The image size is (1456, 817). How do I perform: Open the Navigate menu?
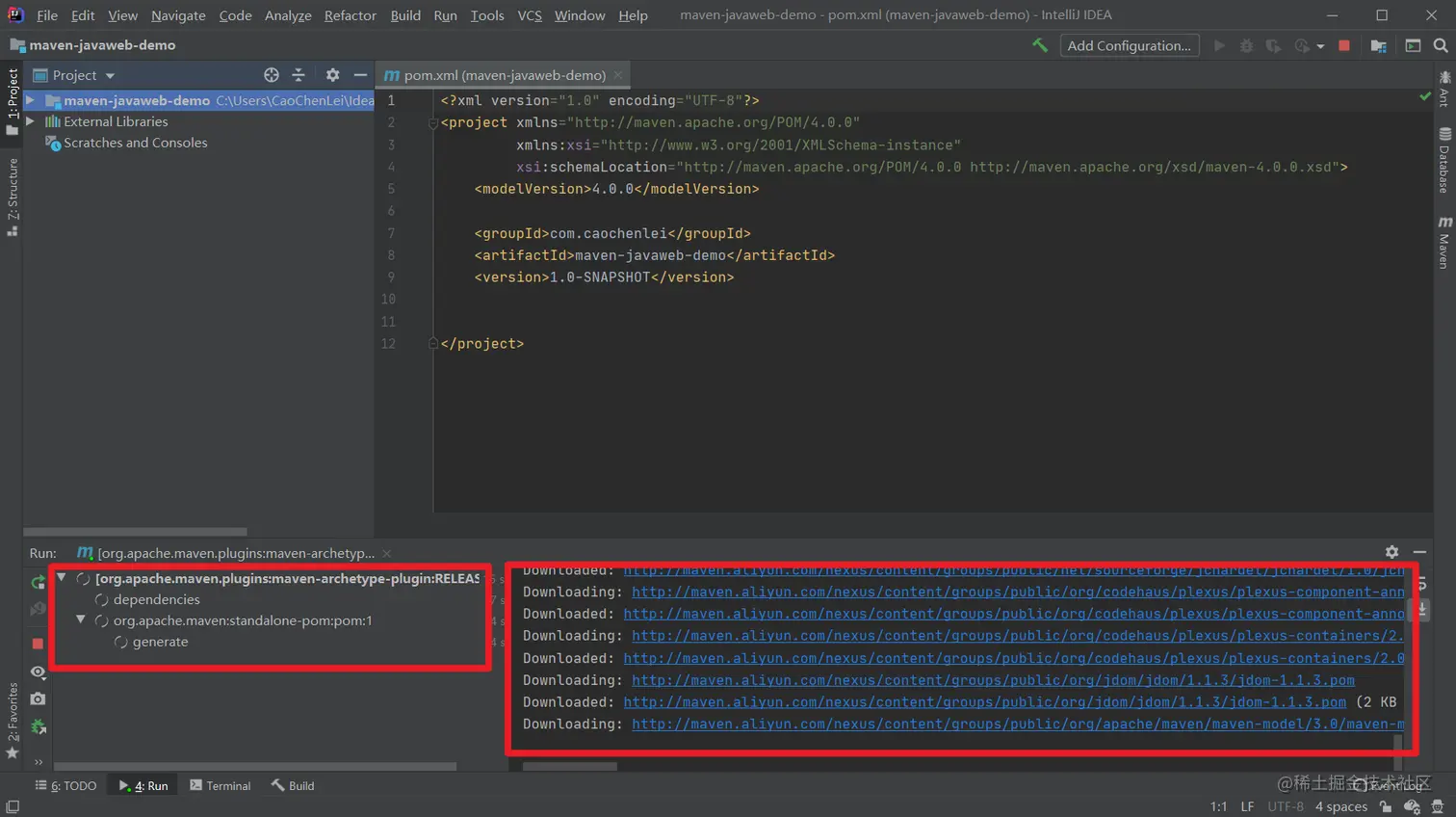[178, 15]
